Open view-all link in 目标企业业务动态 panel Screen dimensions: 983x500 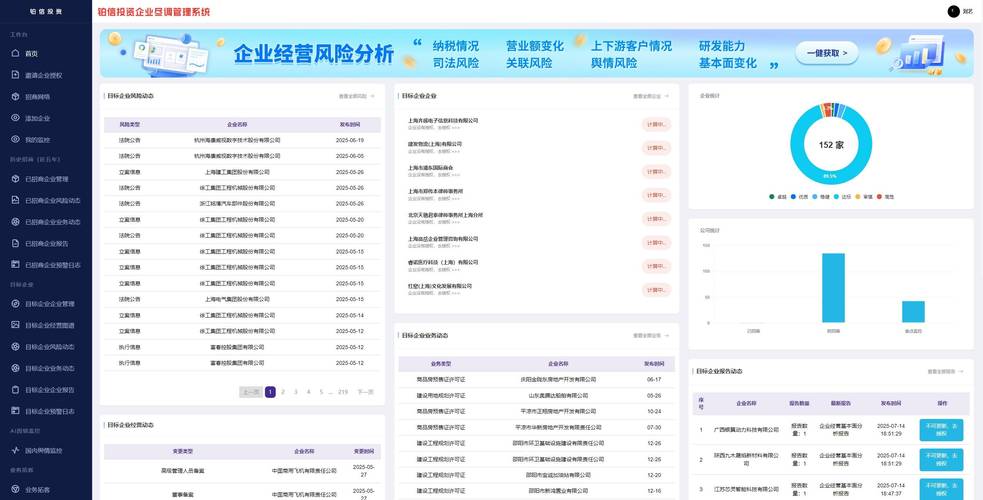[651, 336]
